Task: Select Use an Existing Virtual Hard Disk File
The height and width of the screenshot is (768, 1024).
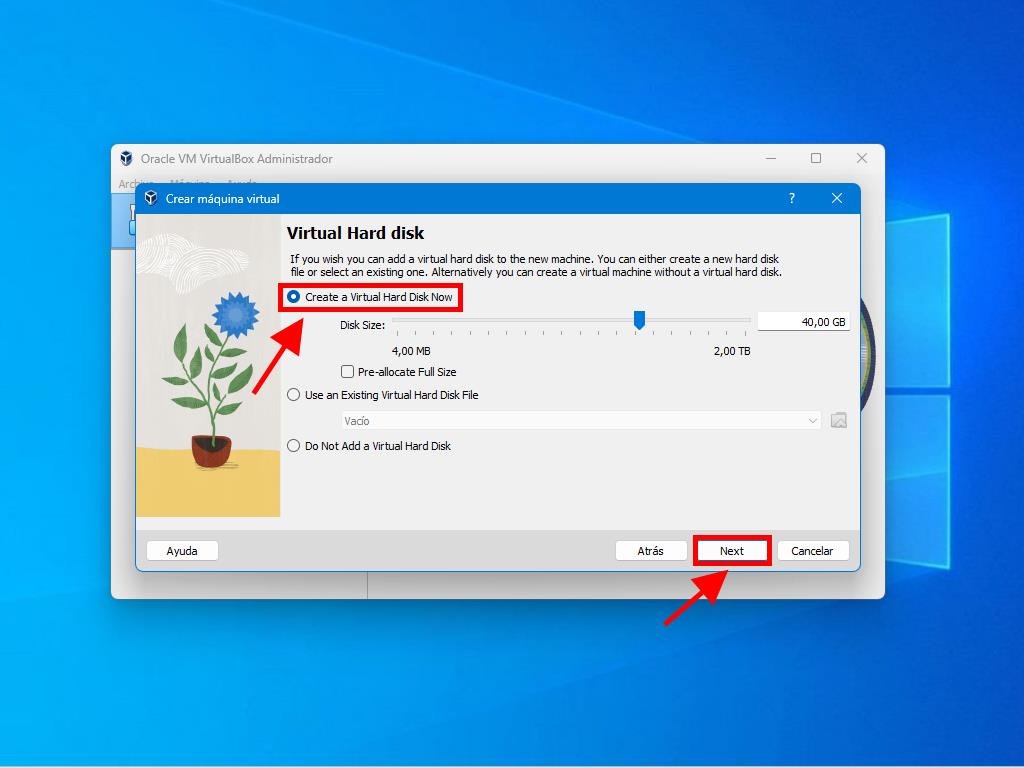Action: 294,395
